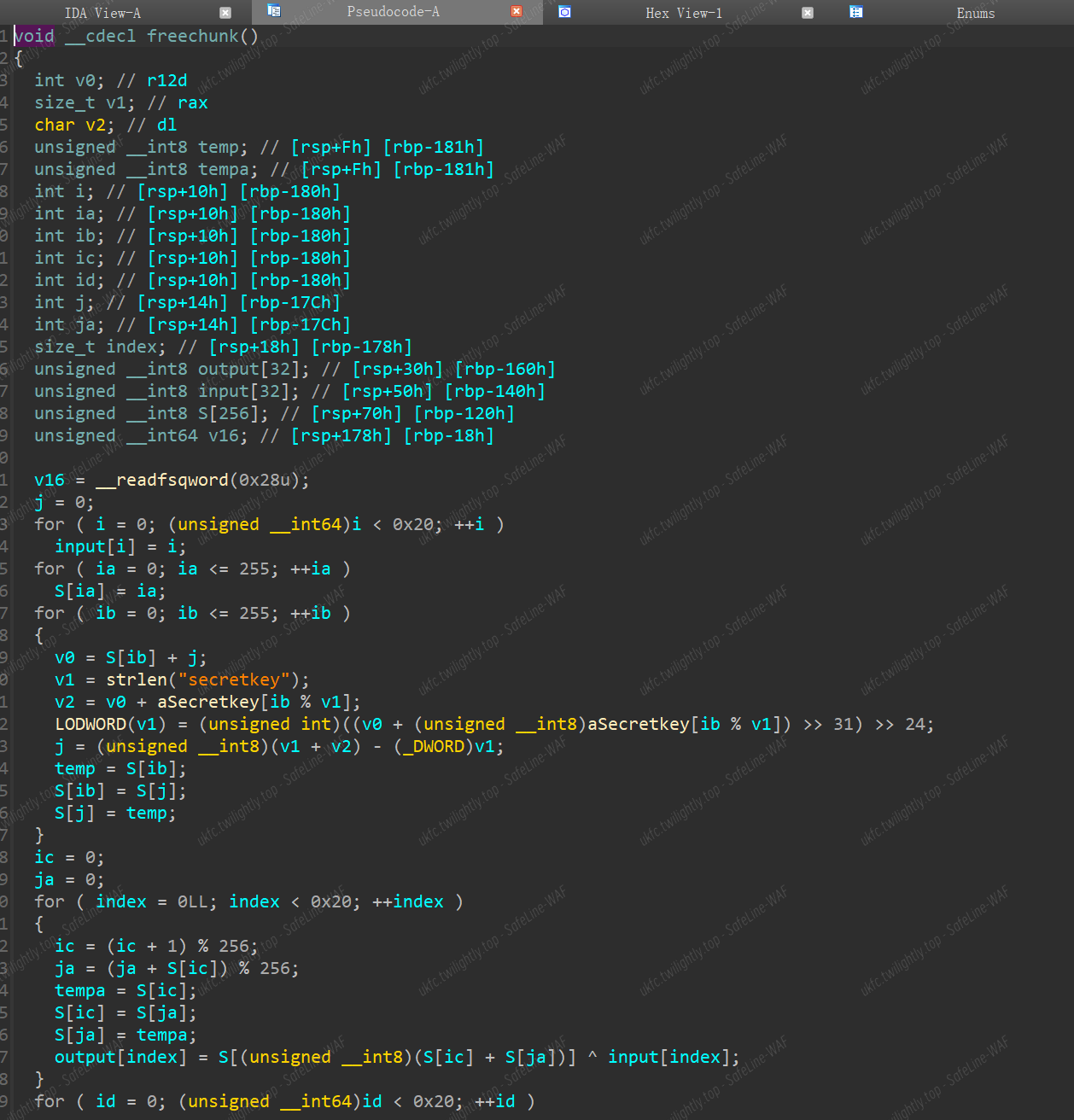Select the 0x28u constant value
The image size is (1074, 1120).
[x=264, y=480]
